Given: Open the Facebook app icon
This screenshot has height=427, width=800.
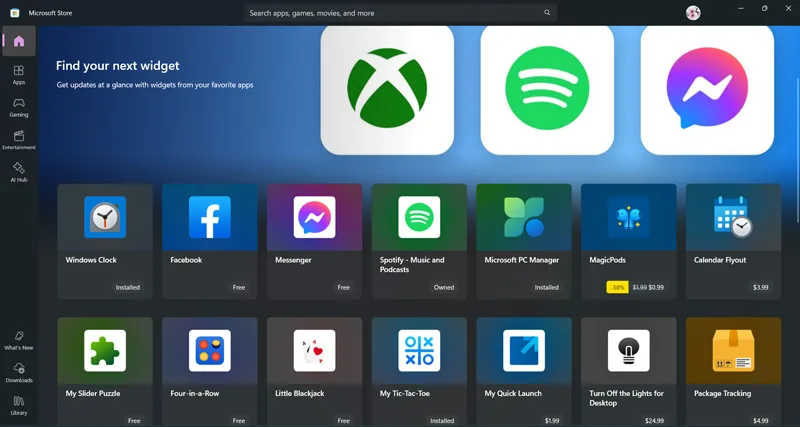Looking at the screenshot, I should click(210, 217).
